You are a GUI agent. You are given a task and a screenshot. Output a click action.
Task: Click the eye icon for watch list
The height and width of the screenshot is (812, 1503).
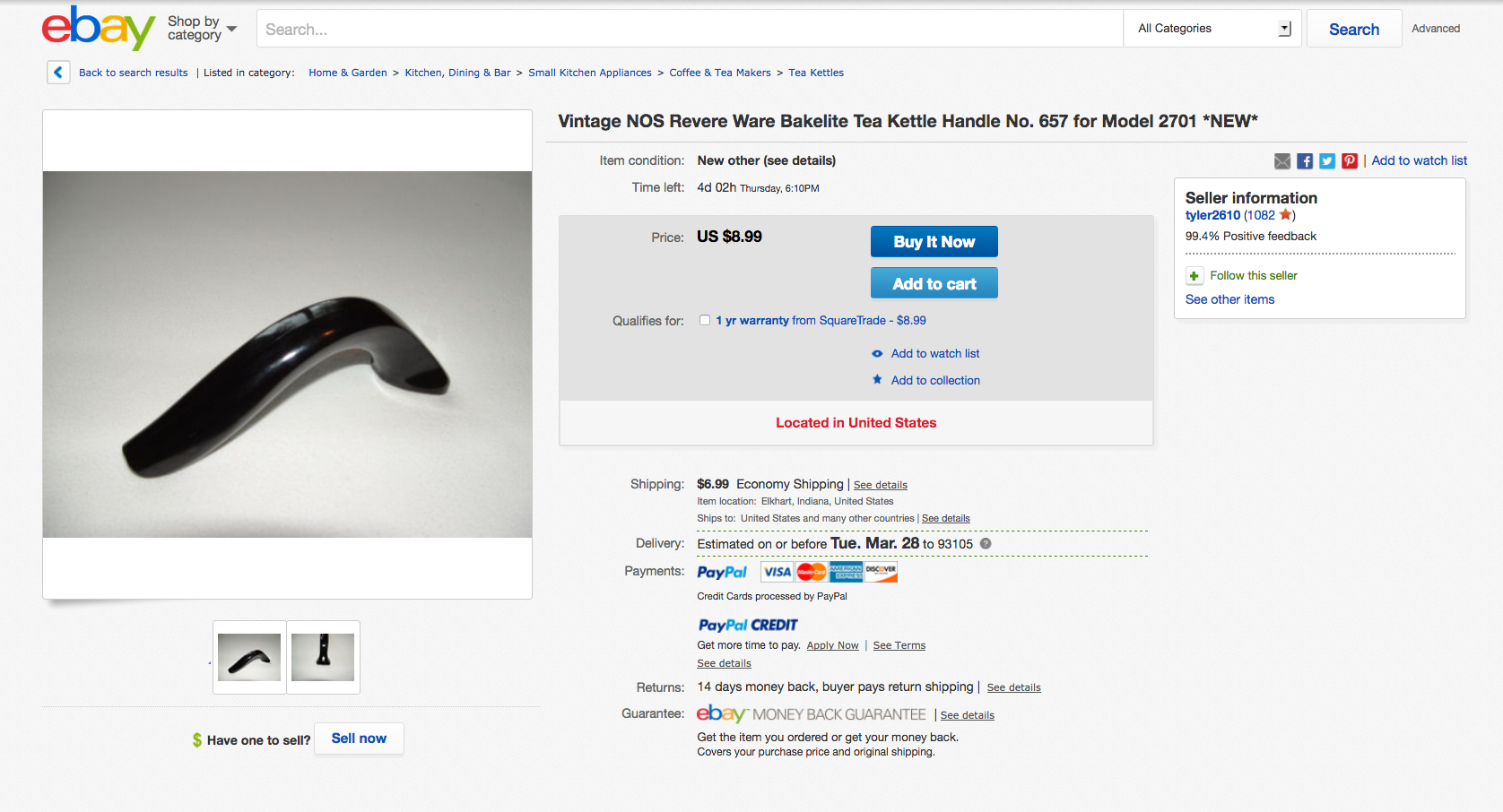click(877, 354)
